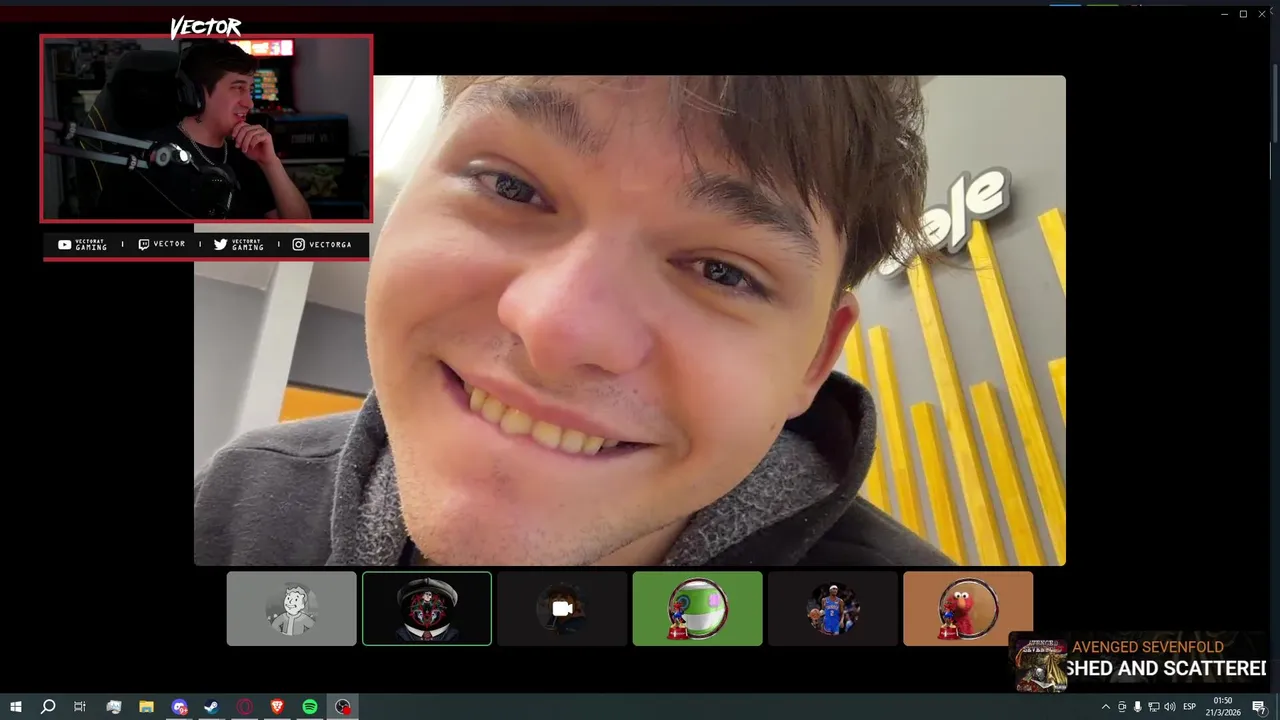Viewport: 1280px width, 720px height.
Task: Open the volume control tray icon
Action: tap(1169, 707)
